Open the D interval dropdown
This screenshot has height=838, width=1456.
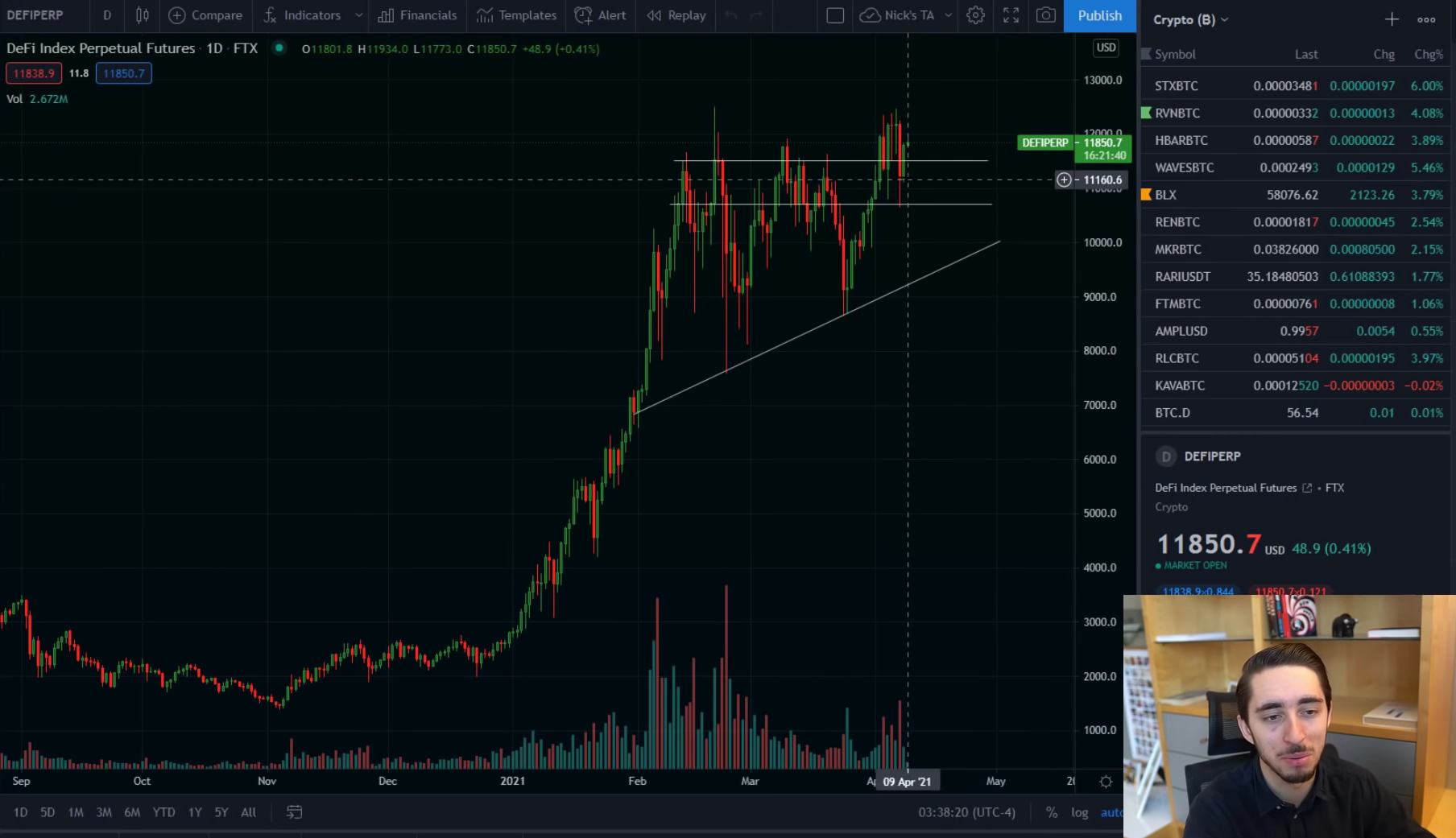(107, 15)
